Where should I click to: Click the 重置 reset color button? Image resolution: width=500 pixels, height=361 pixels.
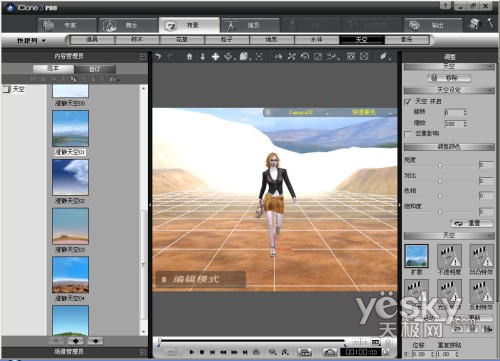coord(472,223)
